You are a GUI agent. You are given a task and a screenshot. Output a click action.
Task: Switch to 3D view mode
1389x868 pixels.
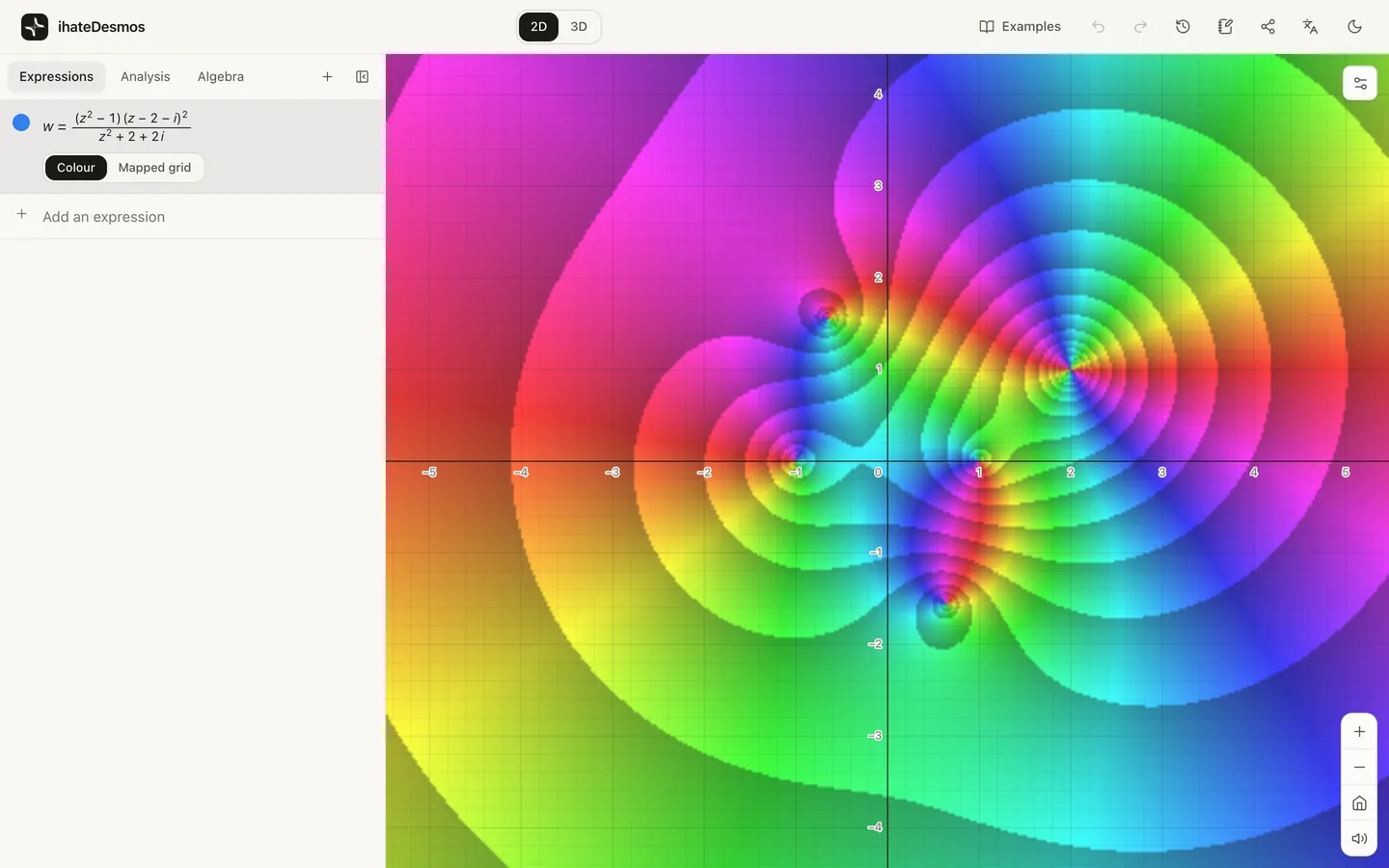[579, 27]
